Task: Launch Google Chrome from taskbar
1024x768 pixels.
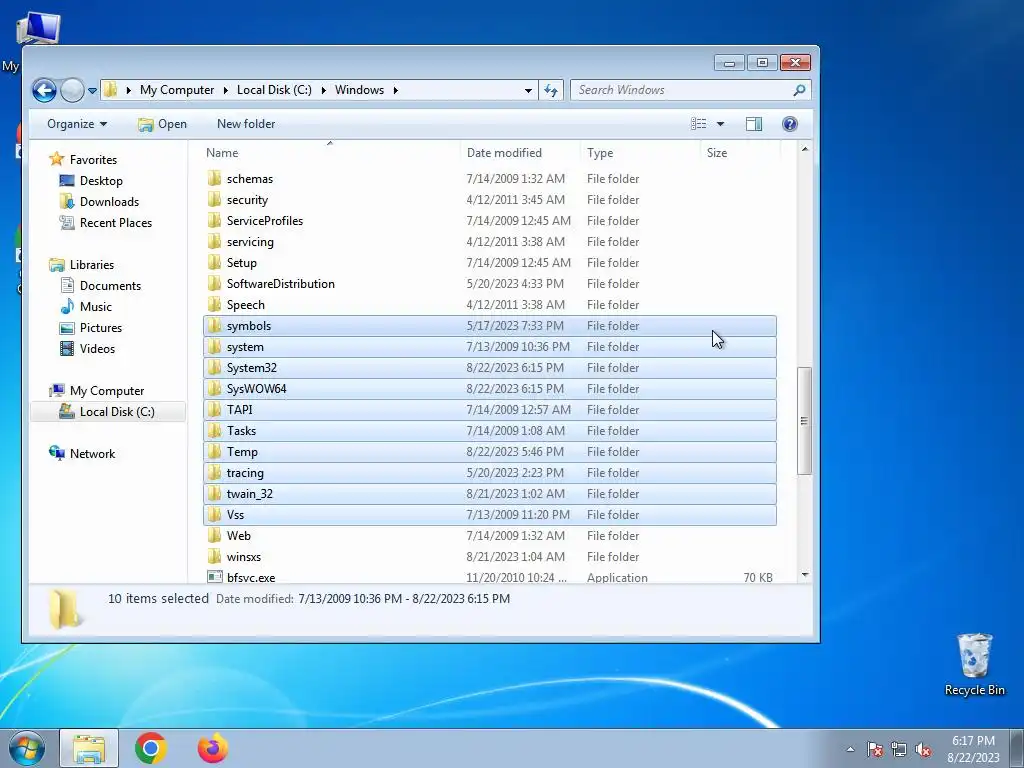Action: pos(151,748)
